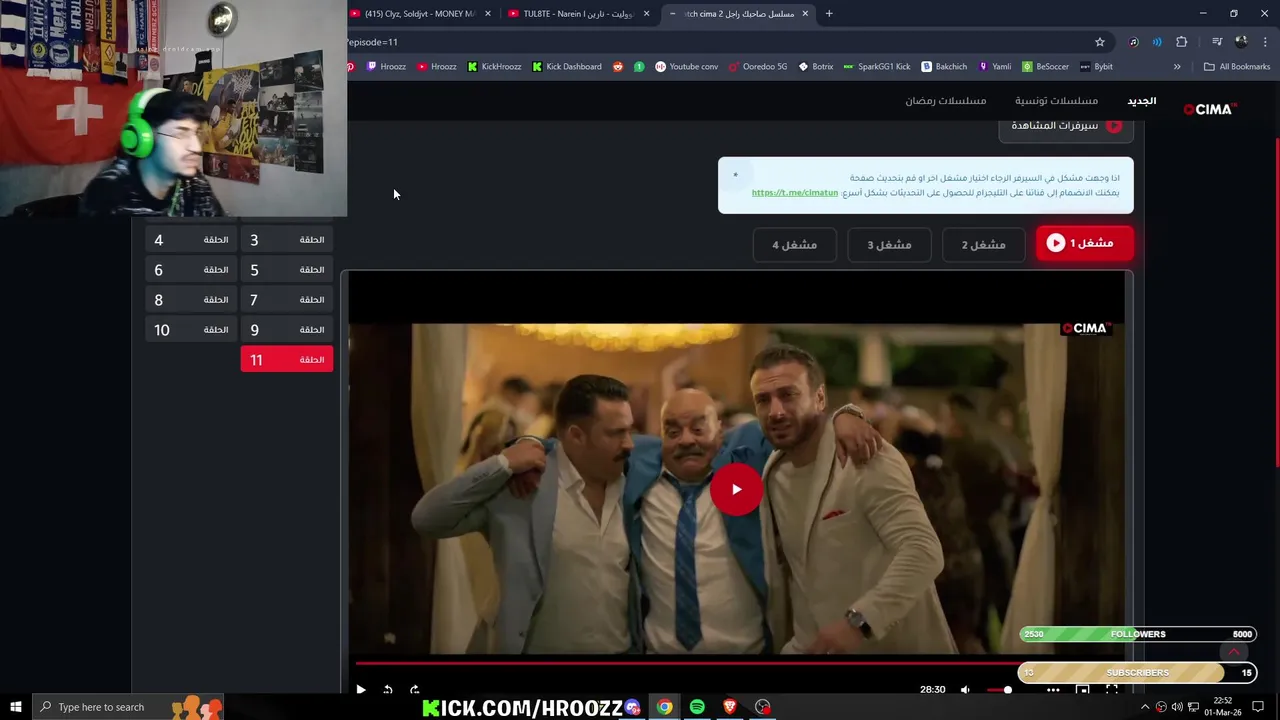
Task: Select the highlighted episode الحلقة 11
Action: (x=286, y=360)
